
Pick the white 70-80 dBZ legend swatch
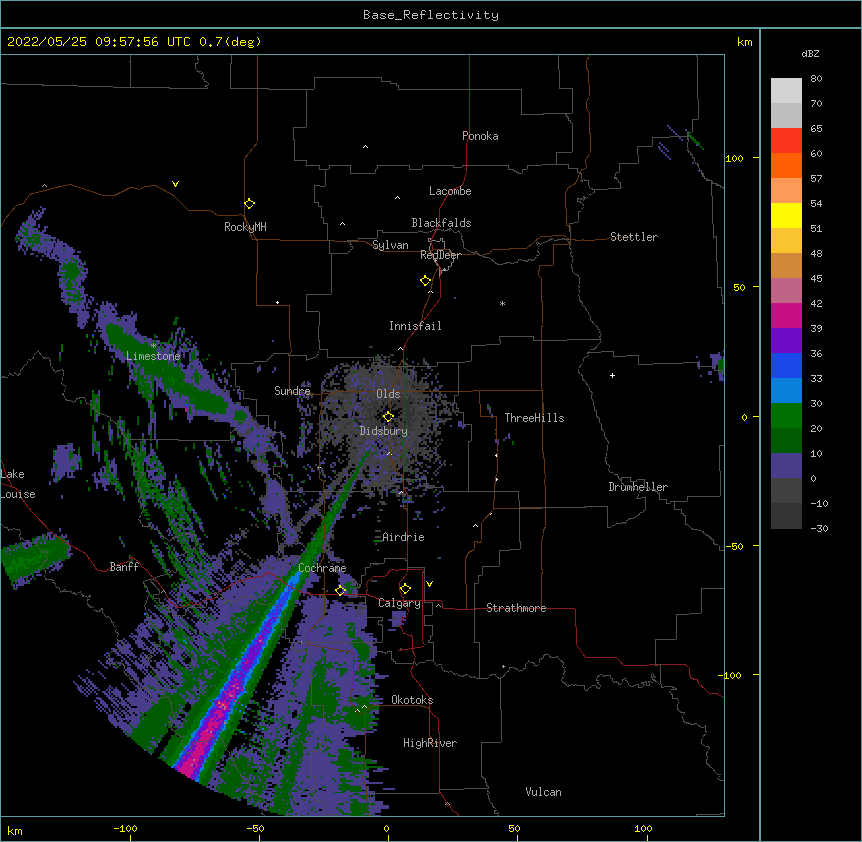coord(786,91)
